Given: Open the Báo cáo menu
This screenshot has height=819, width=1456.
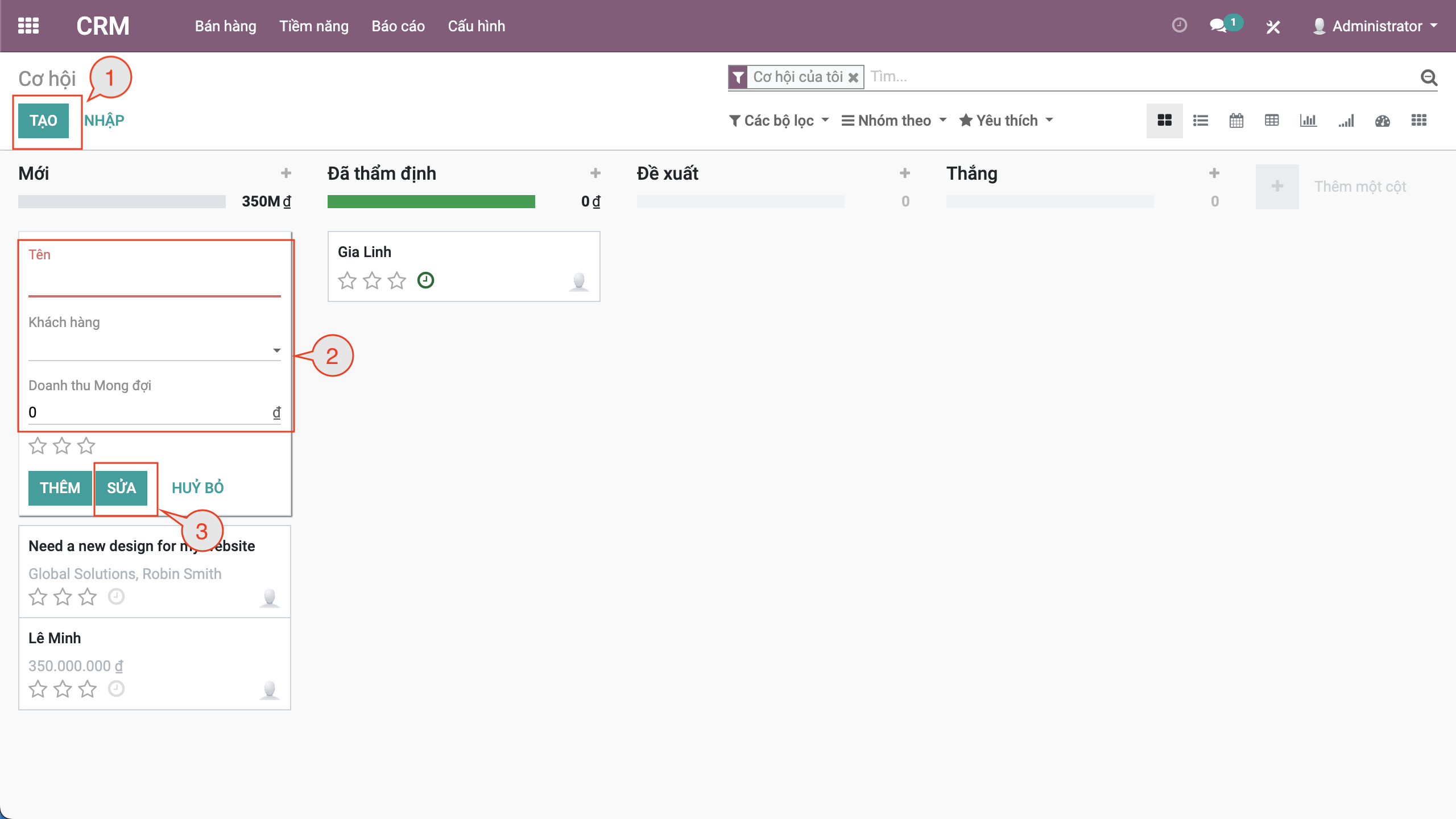Looking at the screenshot, I should click(398, 26).
